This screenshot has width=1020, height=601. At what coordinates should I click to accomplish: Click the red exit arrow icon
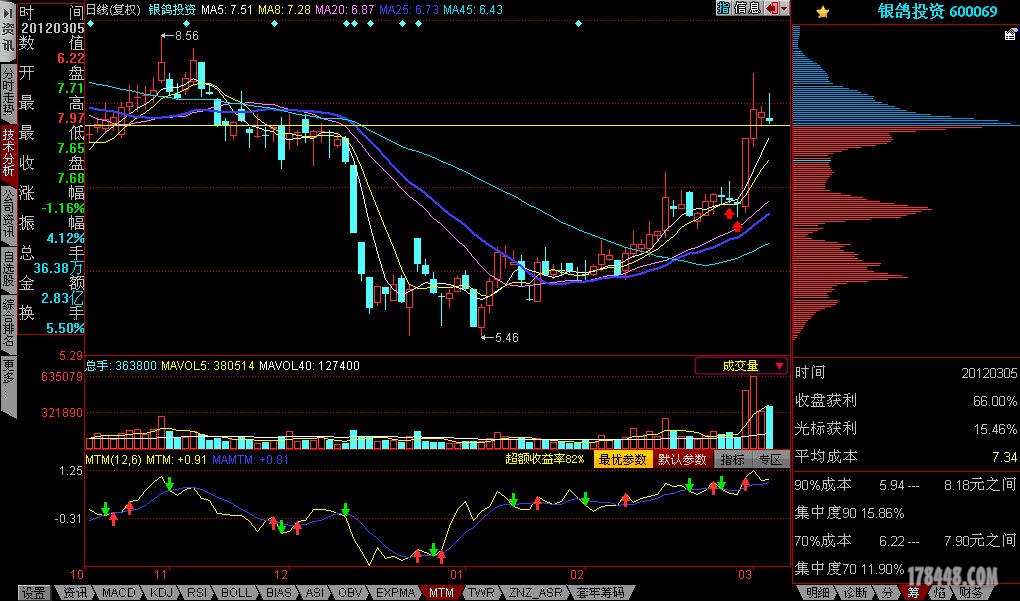click(x=770, y=8)
